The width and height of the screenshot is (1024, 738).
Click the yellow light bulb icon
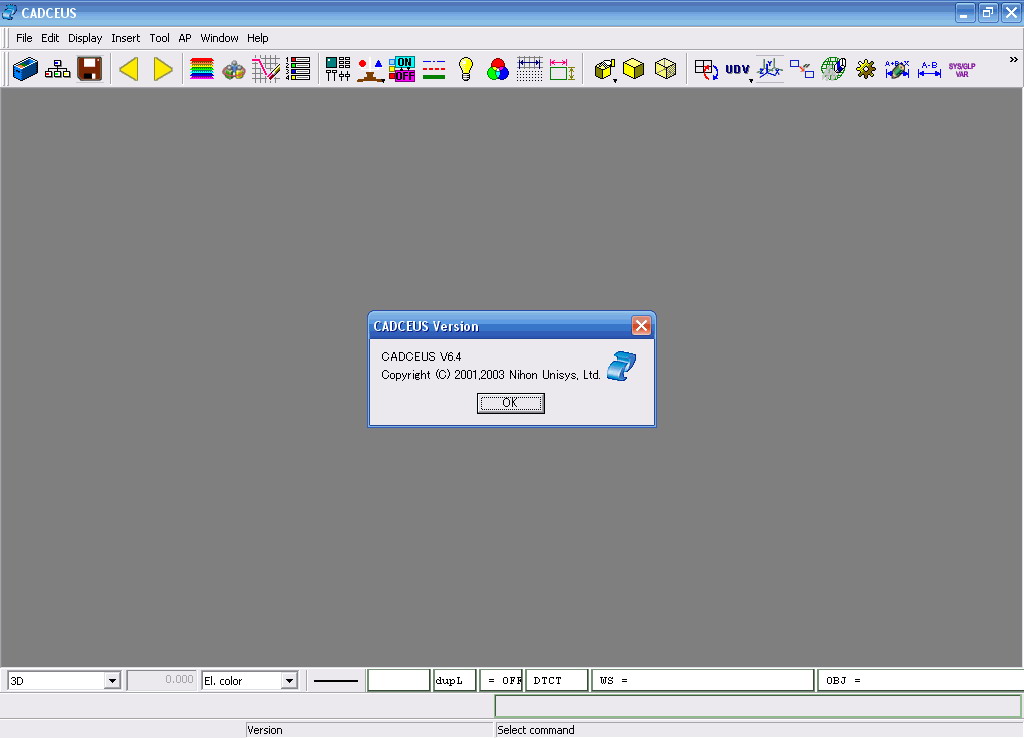tap(466, 69)
